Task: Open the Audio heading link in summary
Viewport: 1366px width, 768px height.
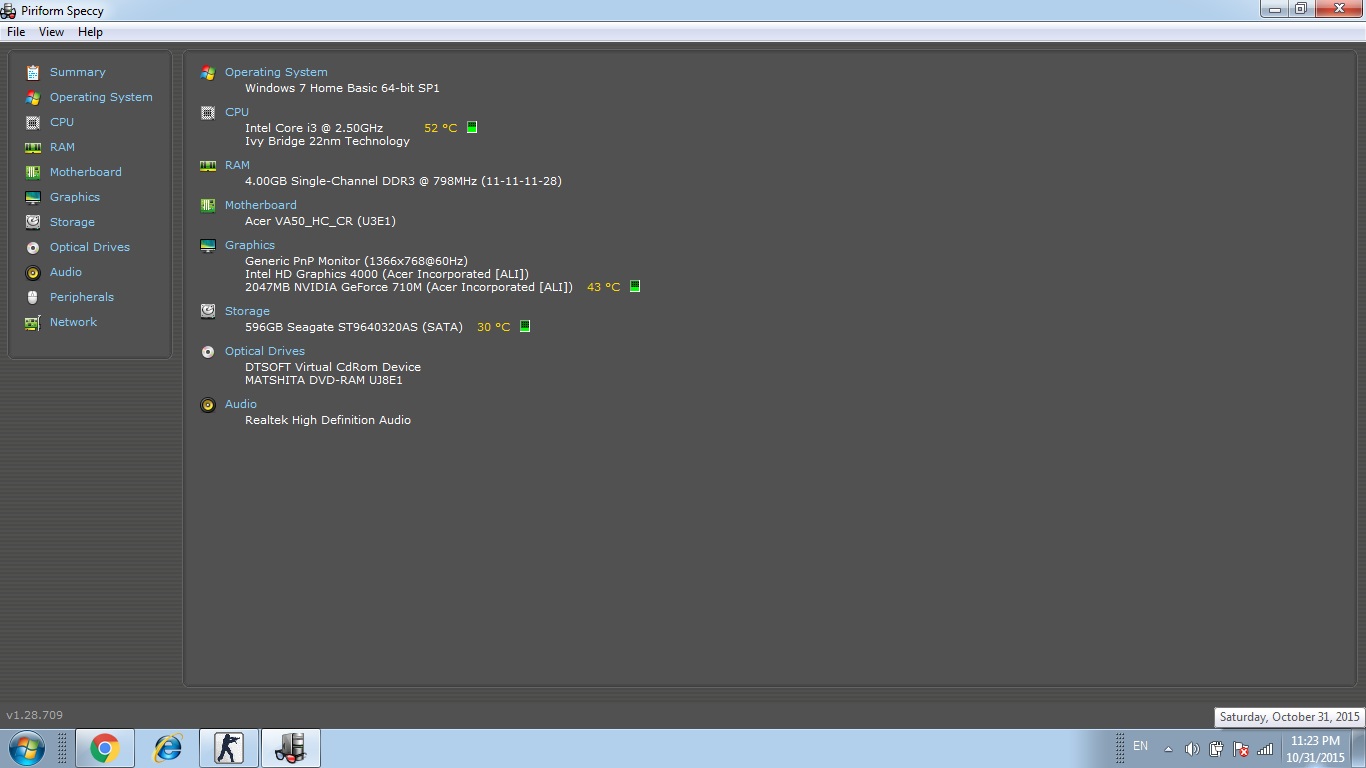Action: pos(241,404)
